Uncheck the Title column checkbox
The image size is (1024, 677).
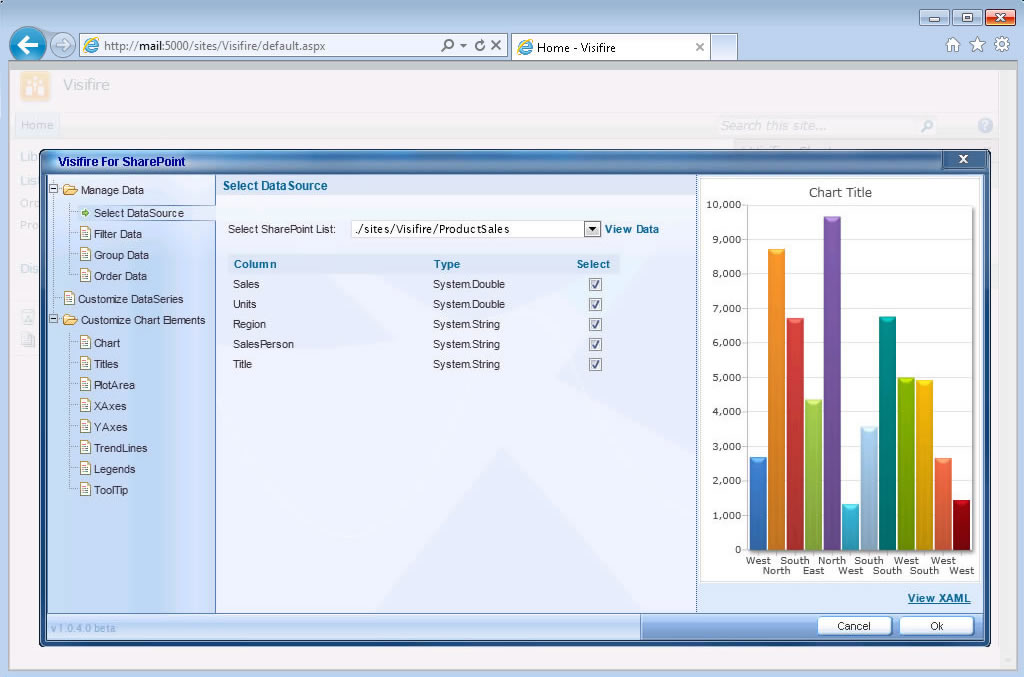(595, 364)
